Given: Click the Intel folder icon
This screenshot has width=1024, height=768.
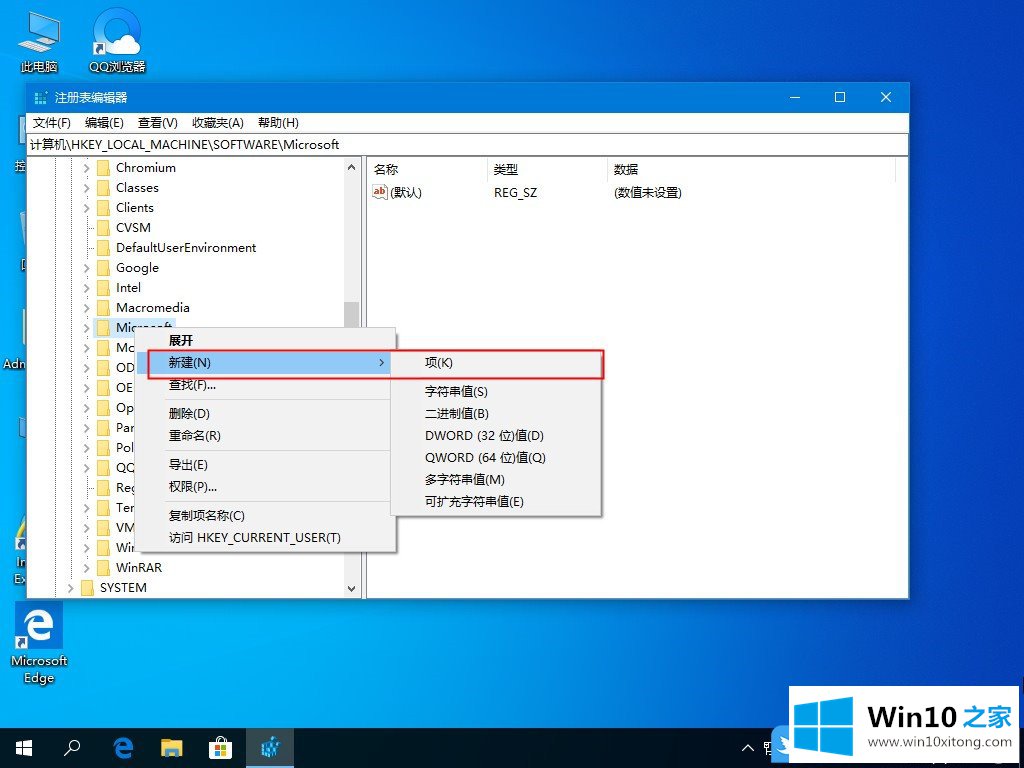Looking at the screenshot, I should point(103,288).
